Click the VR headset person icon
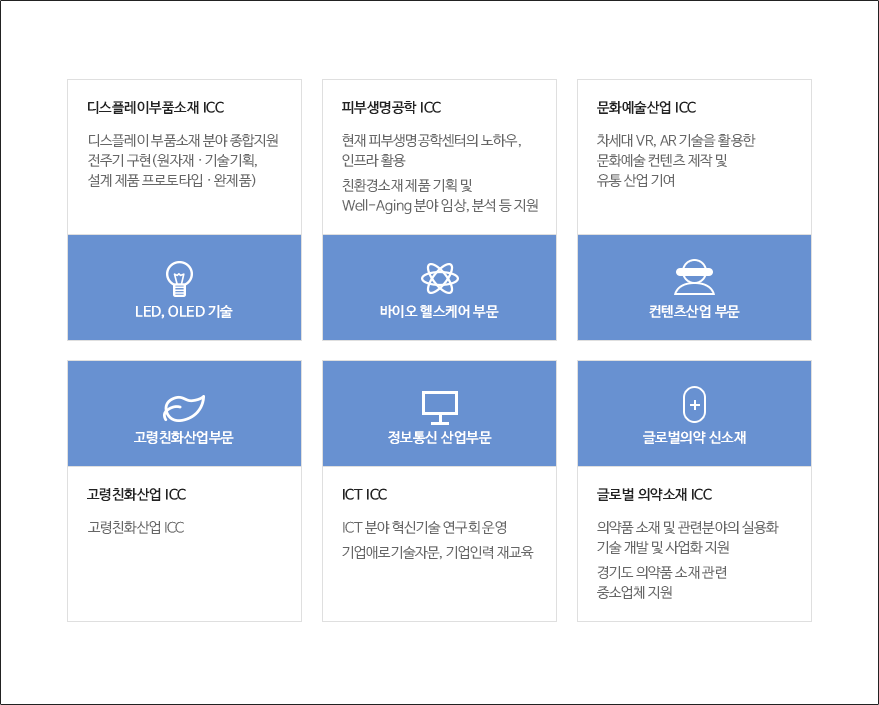The width and height of the screenshot is (879, 705). coord(694,277)
